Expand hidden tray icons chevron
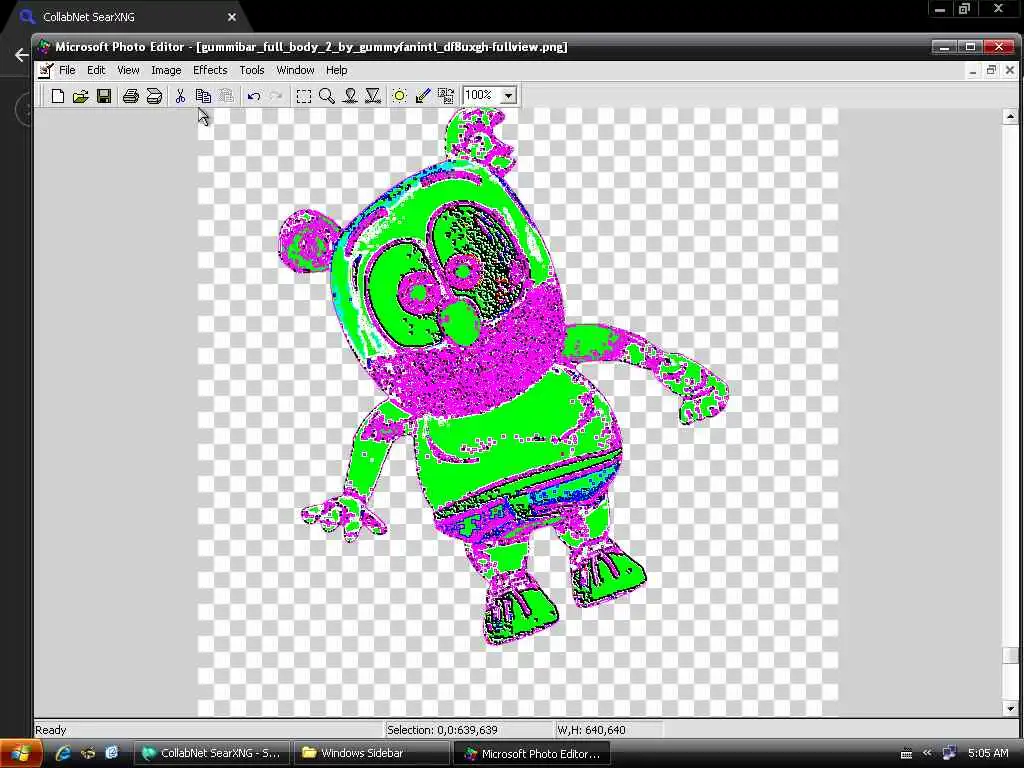Screen dimensions: 1024x768 [927, 753]
